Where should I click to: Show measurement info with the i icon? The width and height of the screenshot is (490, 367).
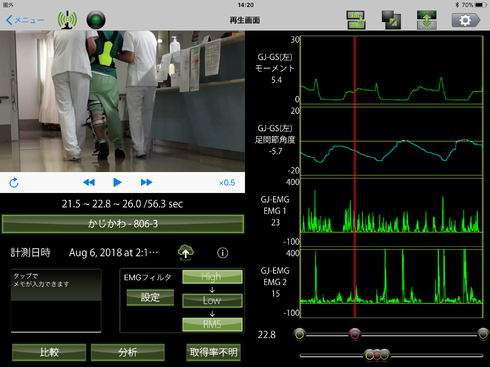tap(223, 253)
